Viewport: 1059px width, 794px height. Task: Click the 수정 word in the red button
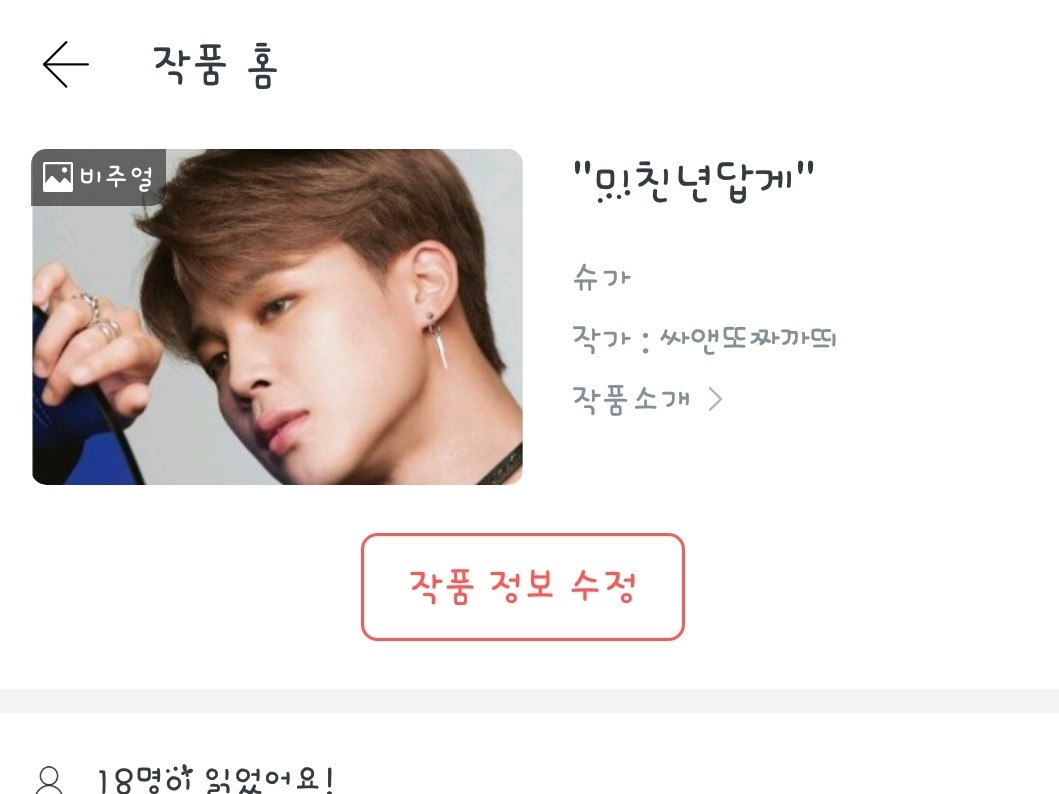pos(603,585)
